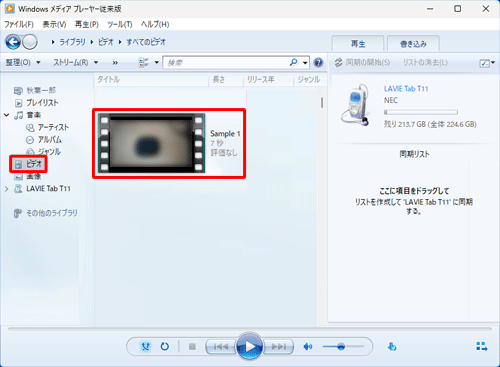This screenshot has width=500, height=367.
Task: Open the ファイル(F) menu
Action: click(19, 24)
